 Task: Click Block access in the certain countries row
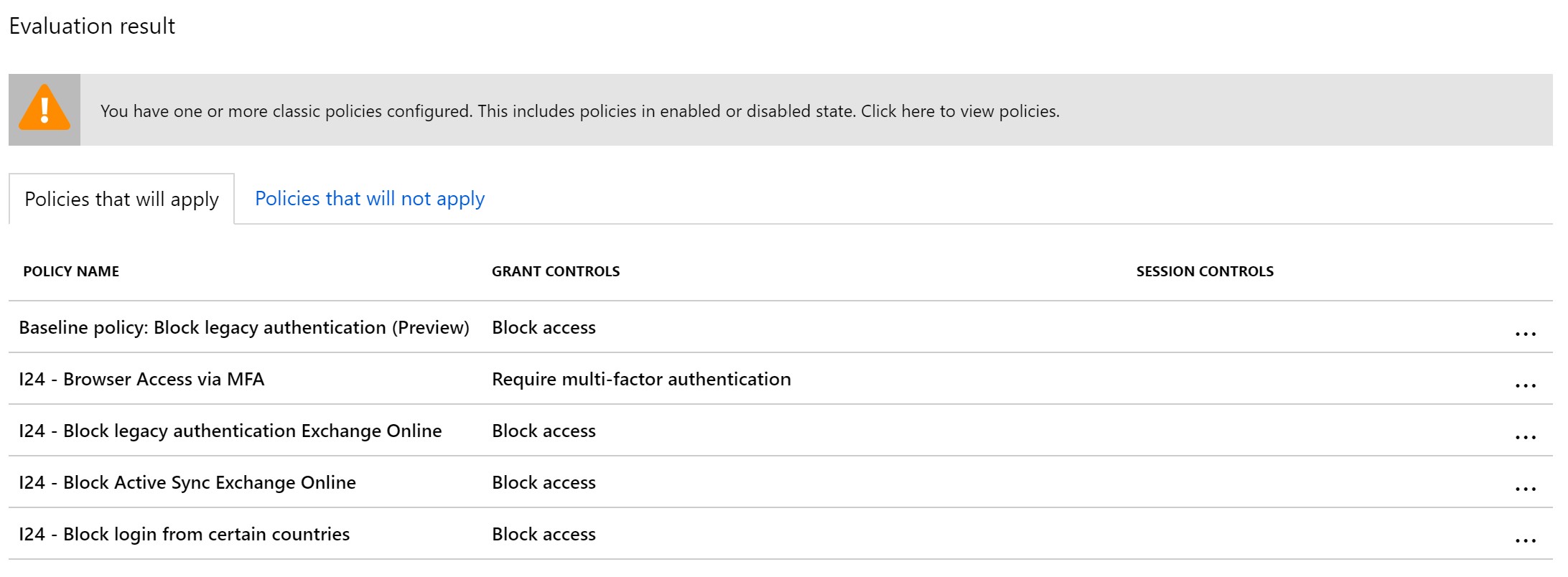543,534
